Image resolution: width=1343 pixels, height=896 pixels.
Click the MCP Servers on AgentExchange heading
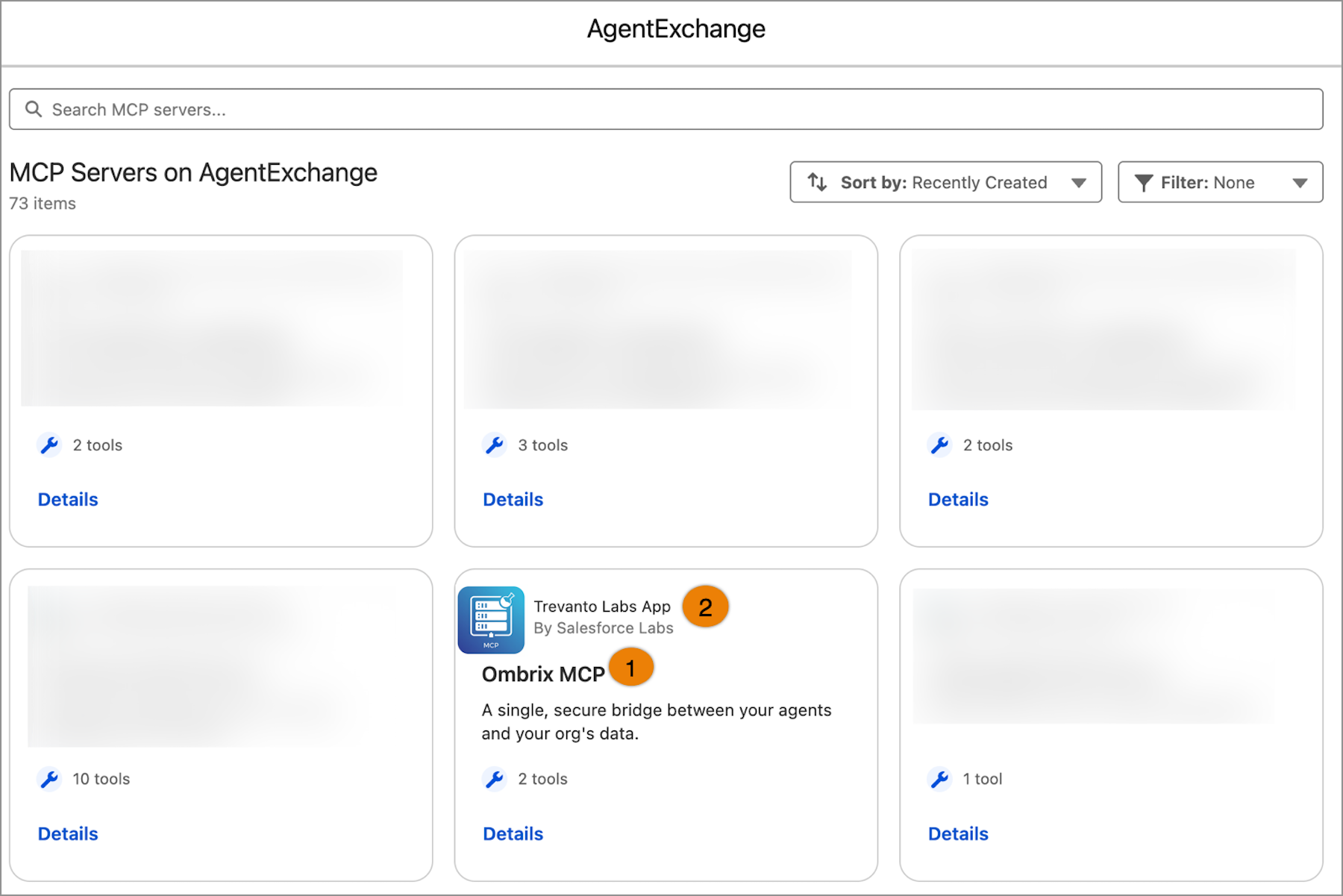193,172
